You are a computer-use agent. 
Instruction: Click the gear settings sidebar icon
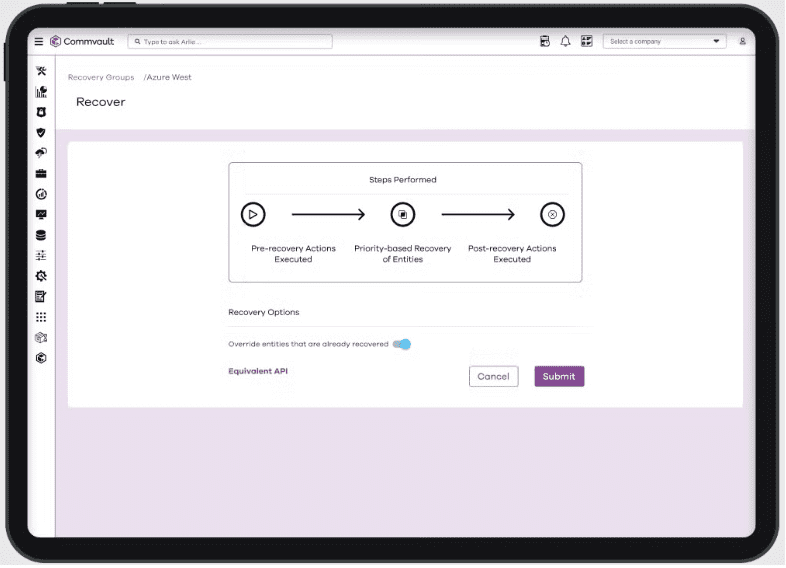click(41, 276)
